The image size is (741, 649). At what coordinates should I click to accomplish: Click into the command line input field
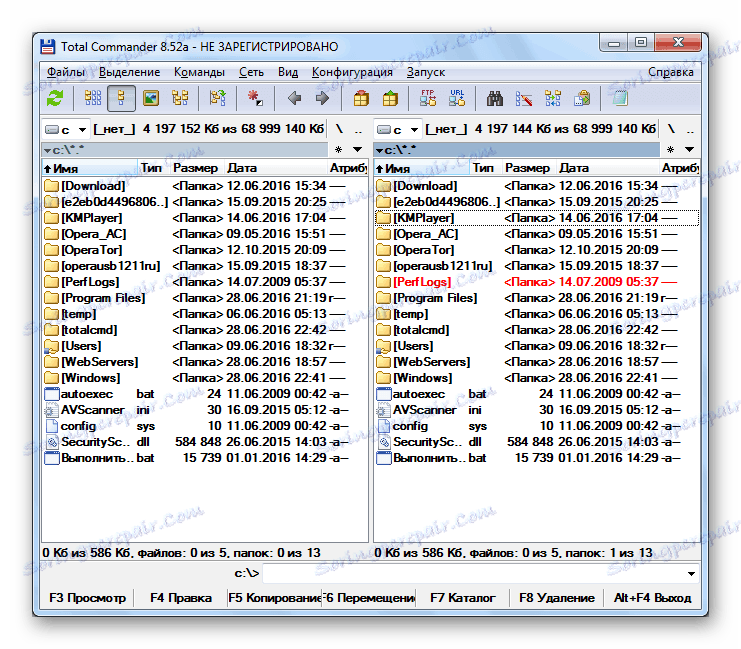[474, 574]
